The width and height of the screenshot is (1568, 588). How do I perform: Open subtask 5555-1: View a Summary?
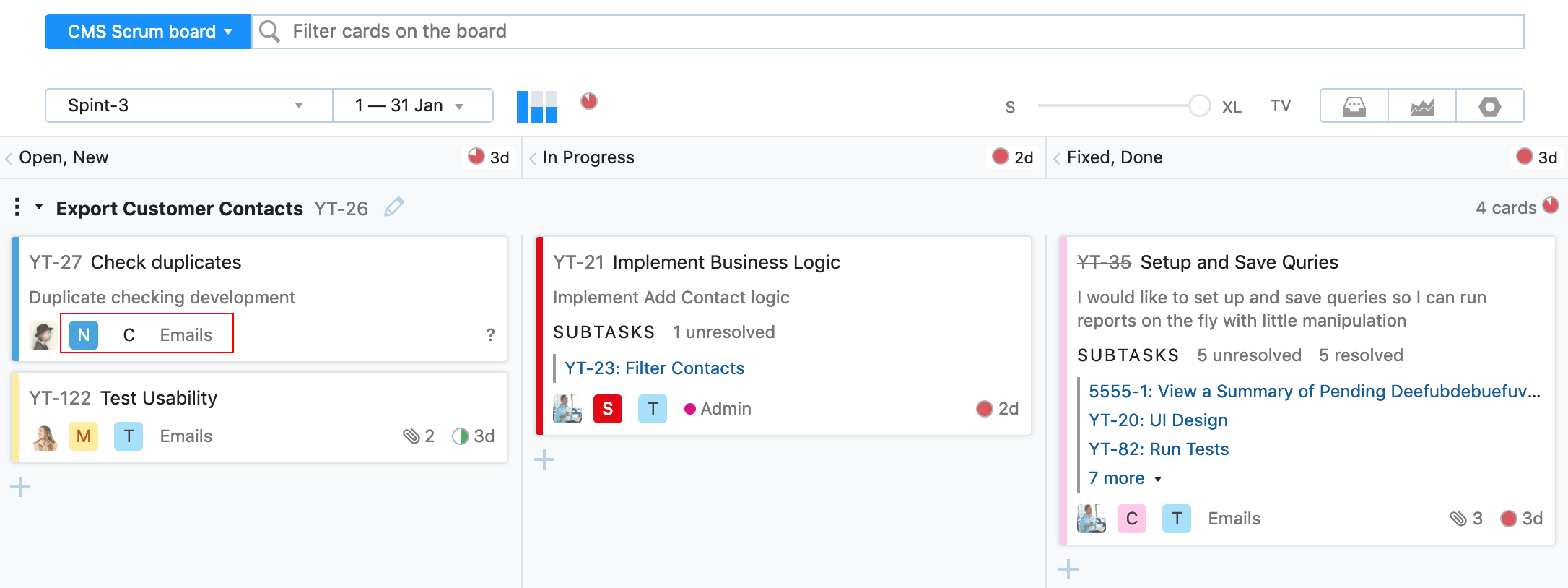[x=1315, y=392]
